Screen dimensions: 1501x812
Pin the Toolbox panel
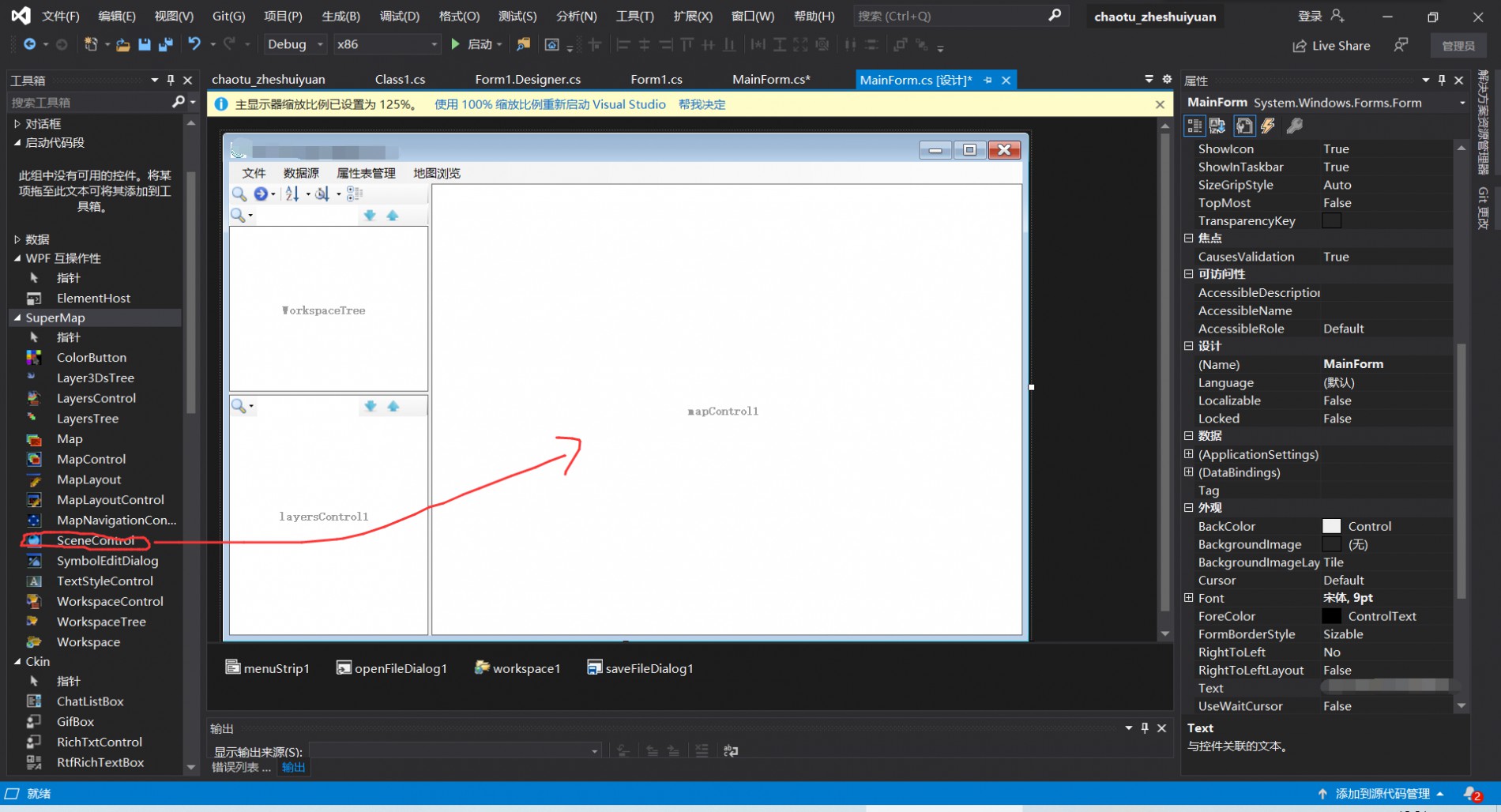(171, 80)
